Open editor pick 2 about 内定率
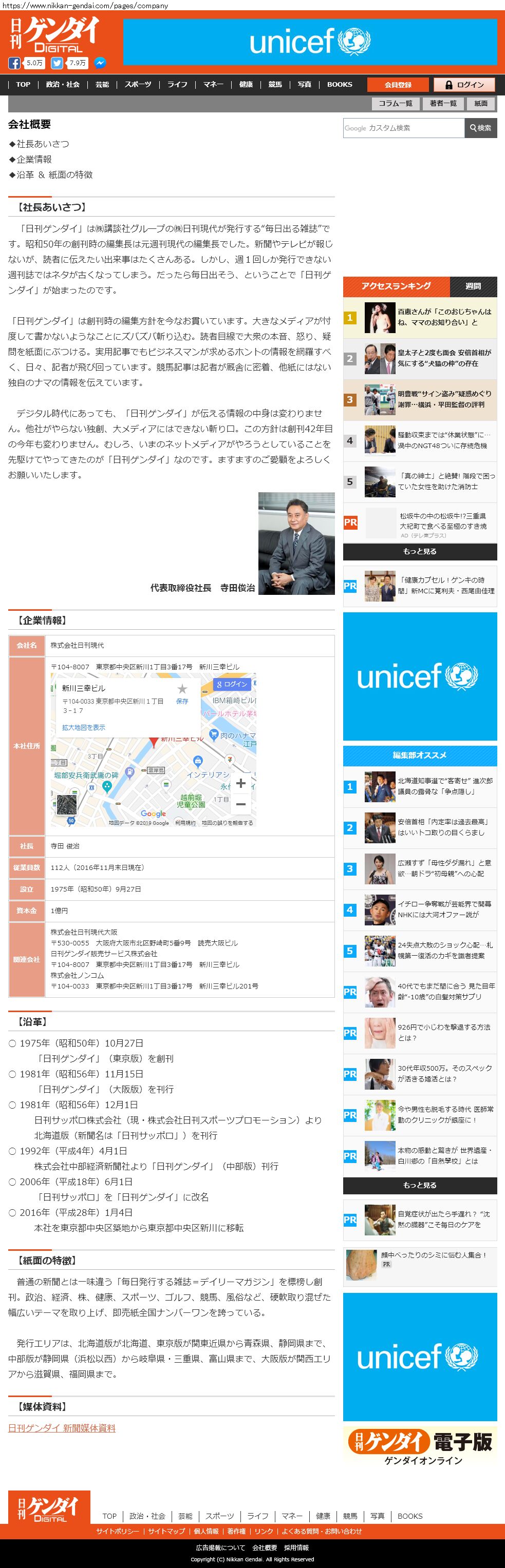Image resolution: width=505 pixels, height=1568 pixels. [420, 827]
